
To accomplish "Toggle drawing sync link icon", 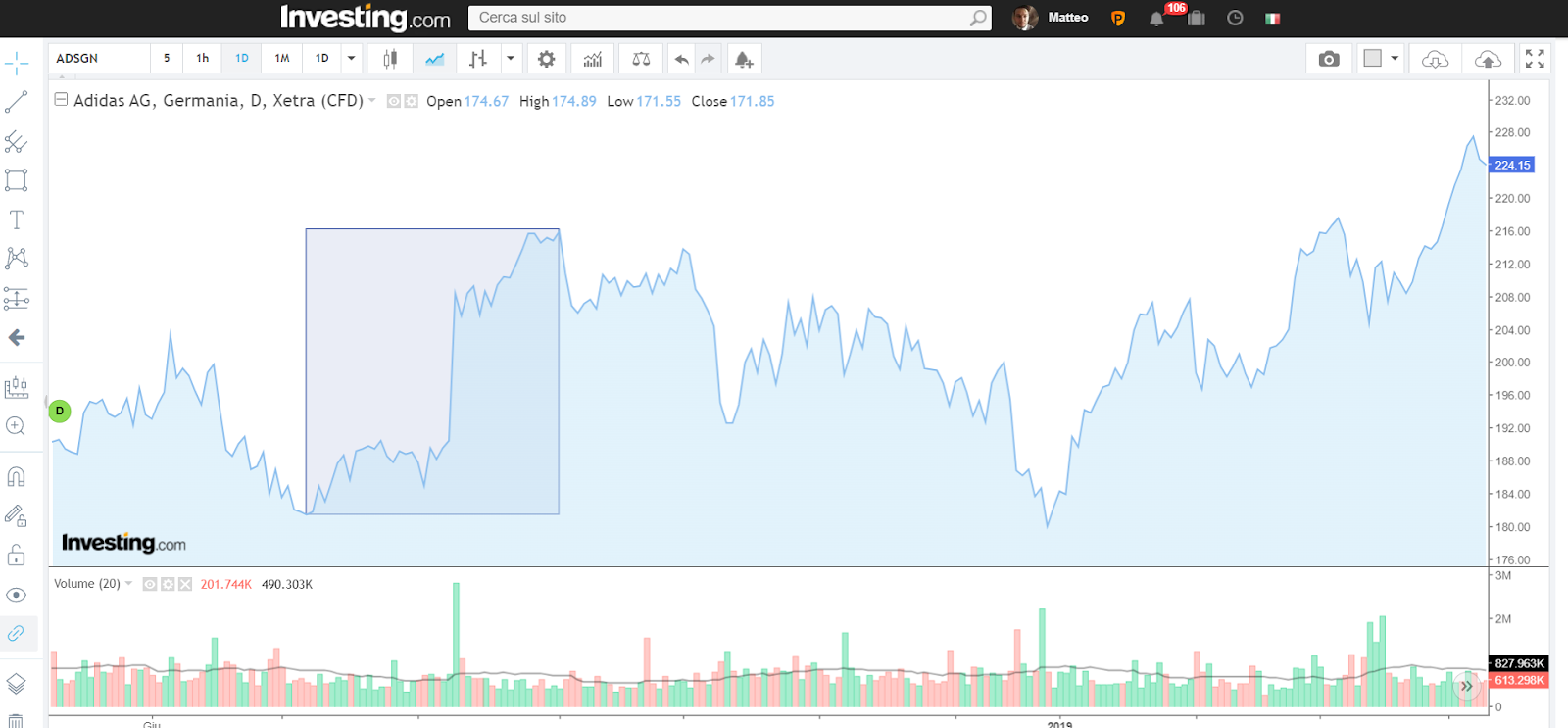I will point(17,634).
